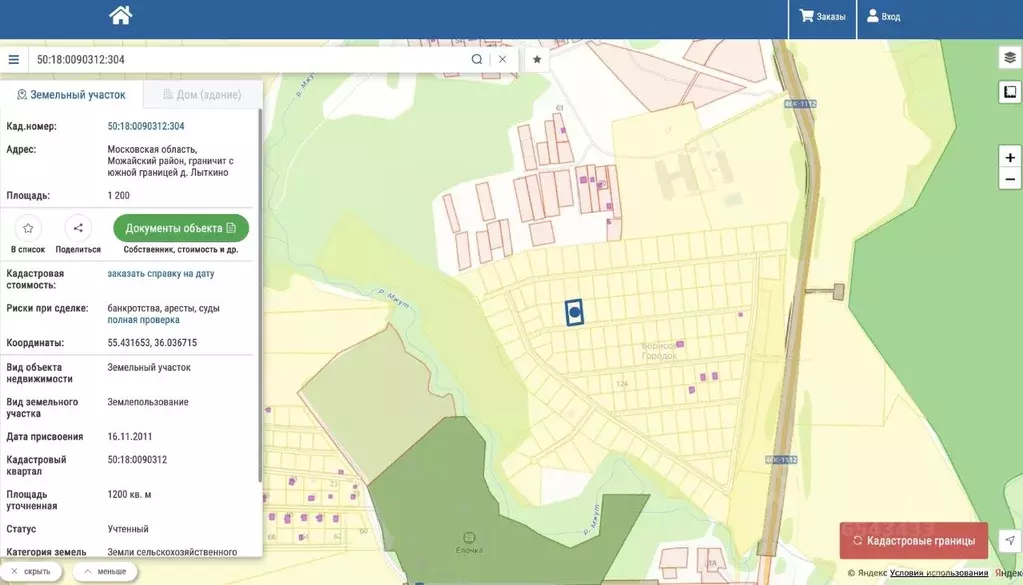This screenshot has height=585, width=1023.
Task: Open the hamburger menu beside the search box
Action: (x=13, y=59)
